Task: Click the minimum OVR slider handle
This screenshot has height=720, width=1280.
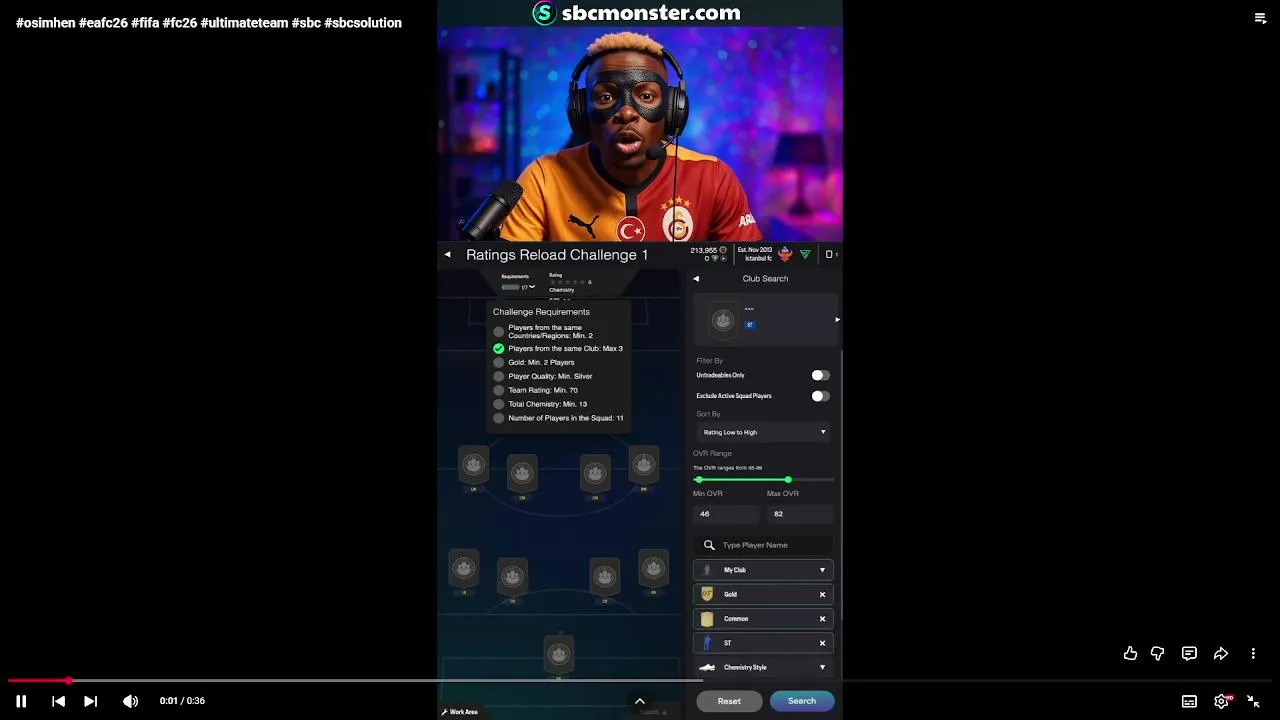Action: [698, 480]
